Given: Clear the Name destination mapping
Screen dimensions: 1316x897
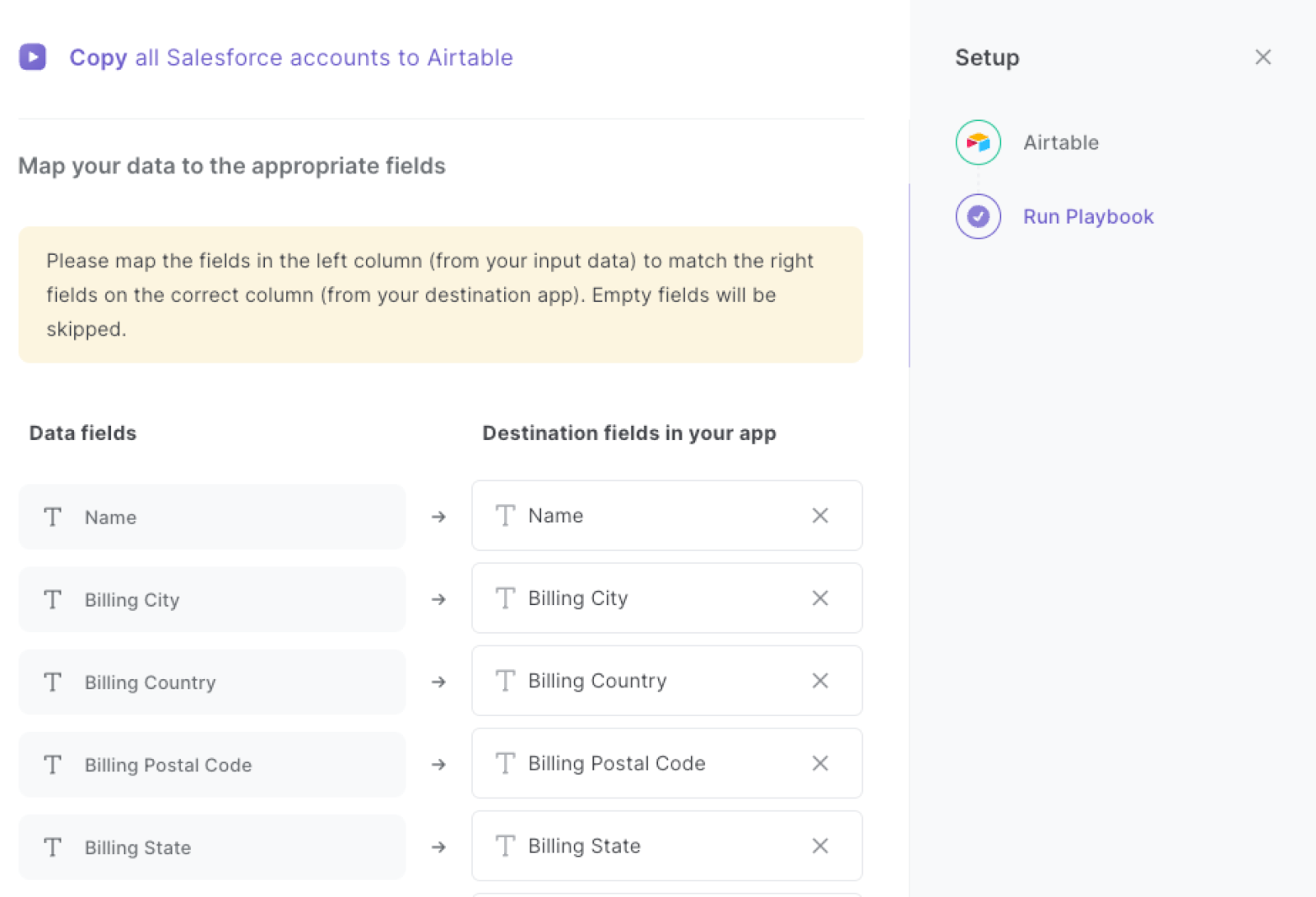Looking at the screenshot, I should tap(820, 516).
